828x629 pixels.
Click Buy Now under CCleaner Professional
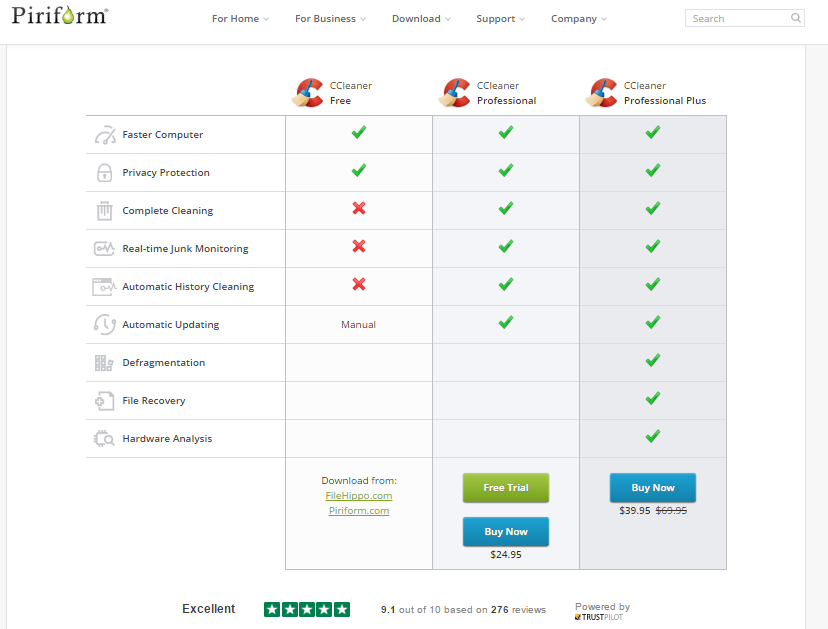[x=506, y=531]
